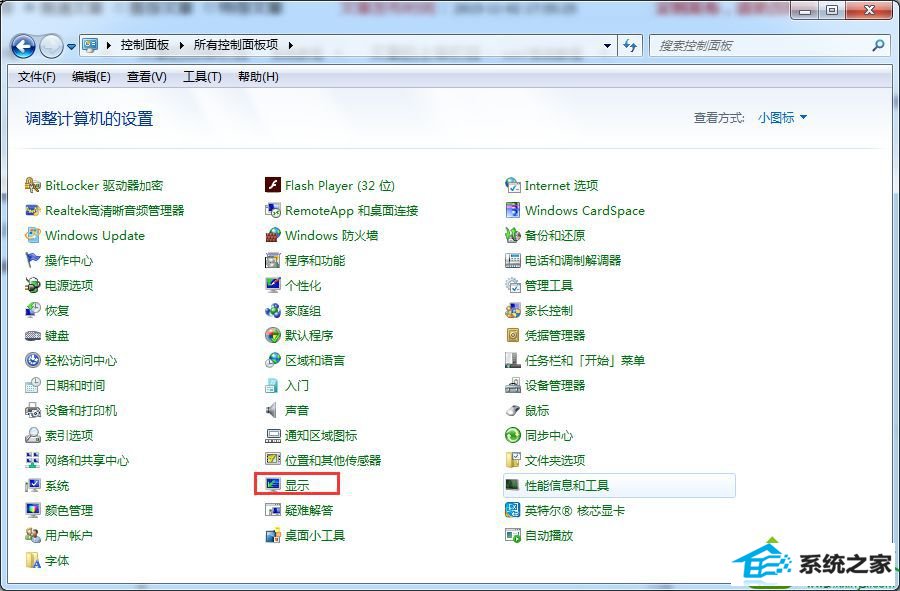The width and height of the screenshot is (900, 591).
Task: Open the 桌面小工具 link
Action: [x=315, y=535]
